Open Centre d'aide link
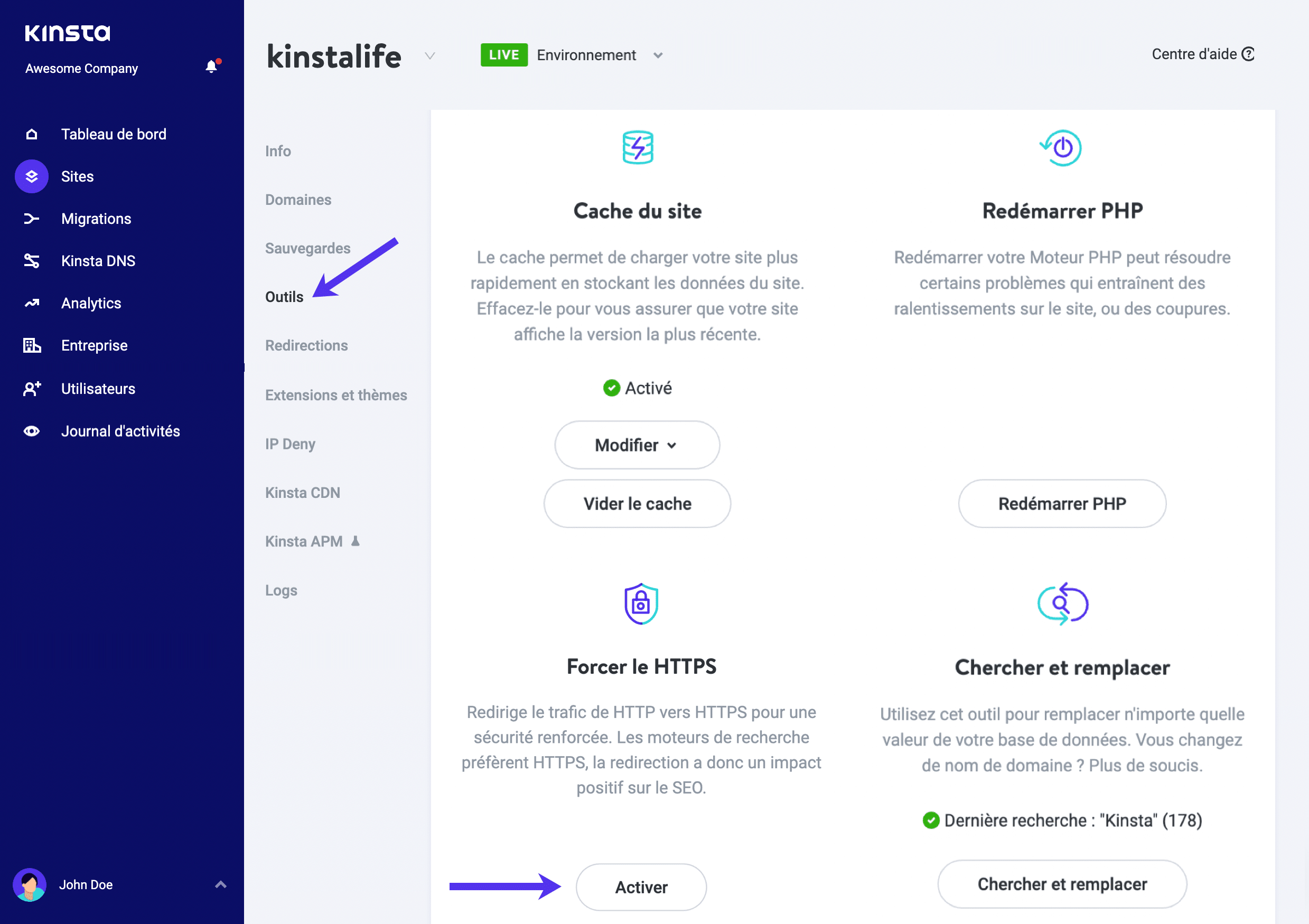The width and height of the screenshot is (1309, 924). (x=1202, y=54)
